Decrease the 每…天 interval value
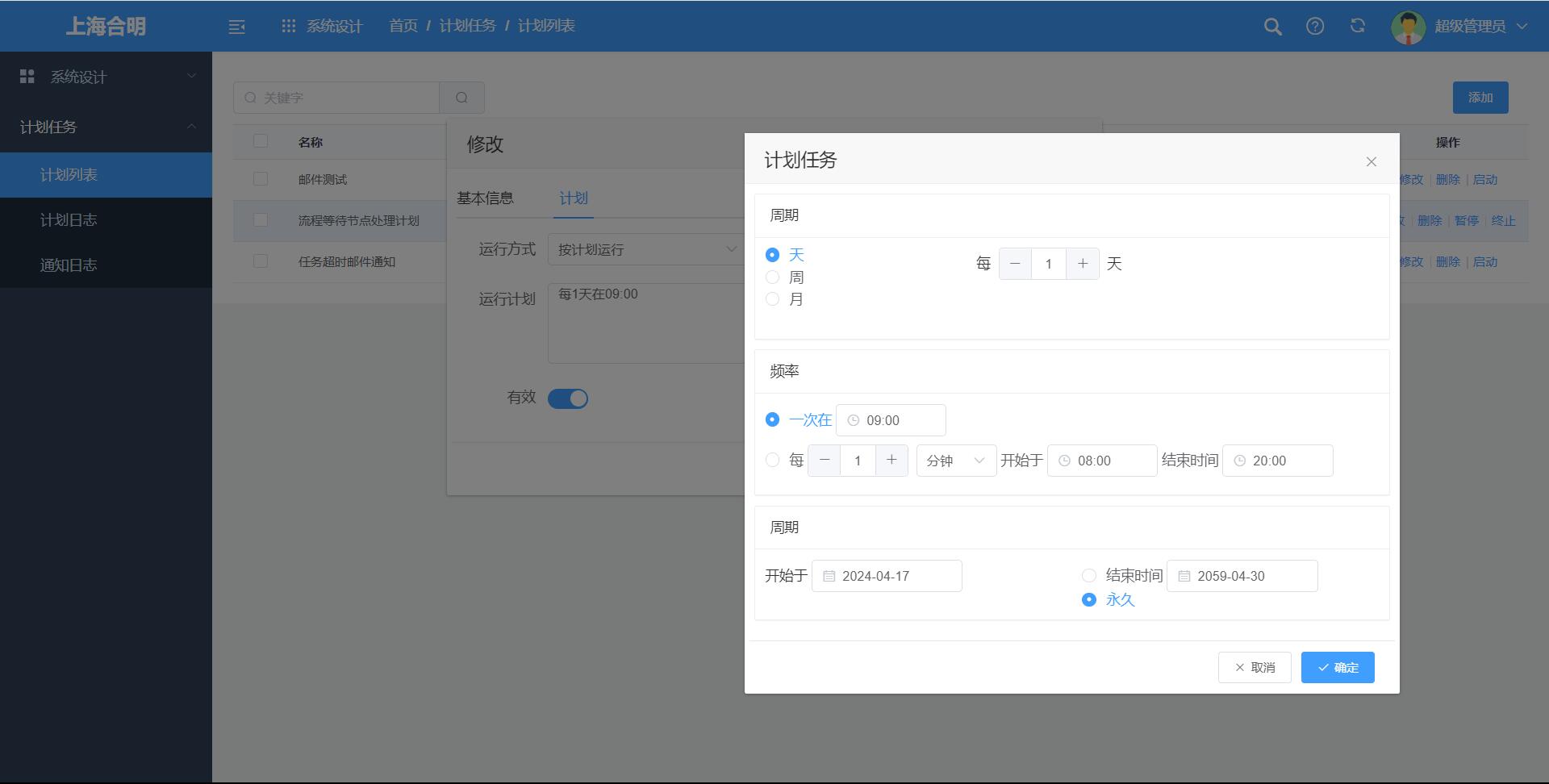This screenshot has height=784, width=1549. coord(1015,264)
